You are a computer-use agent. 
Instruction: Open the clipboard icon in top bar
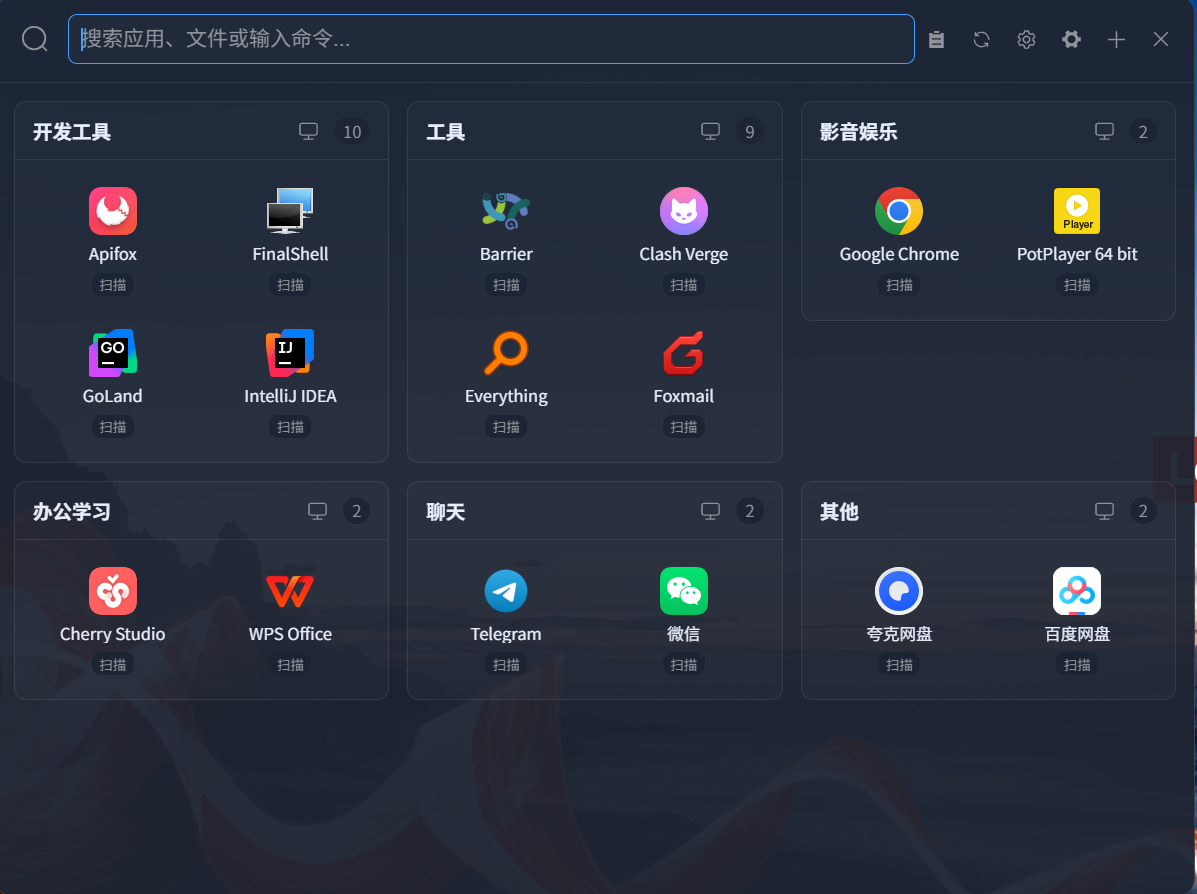pos(937,40)
